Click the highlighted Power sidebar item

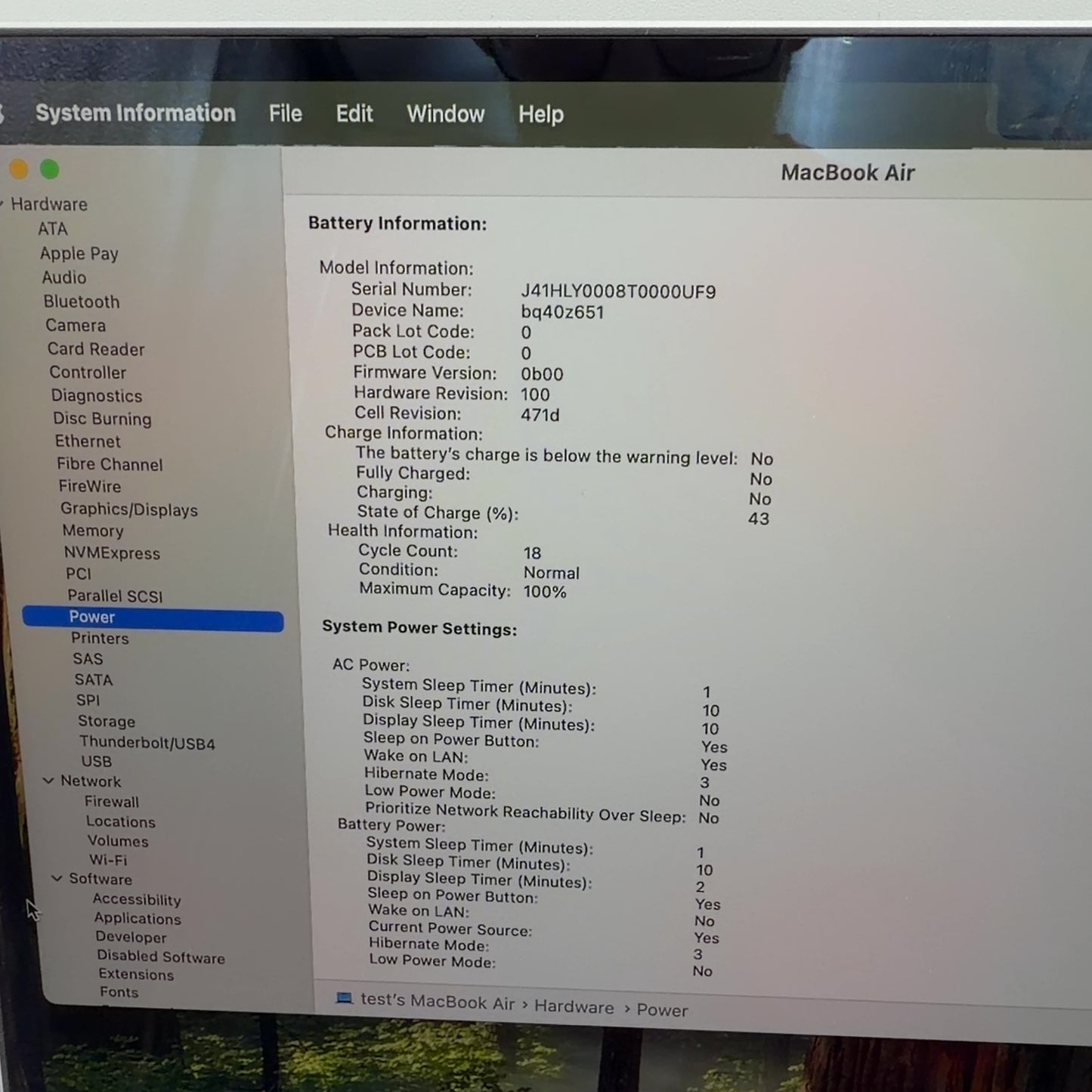point(153,618)
